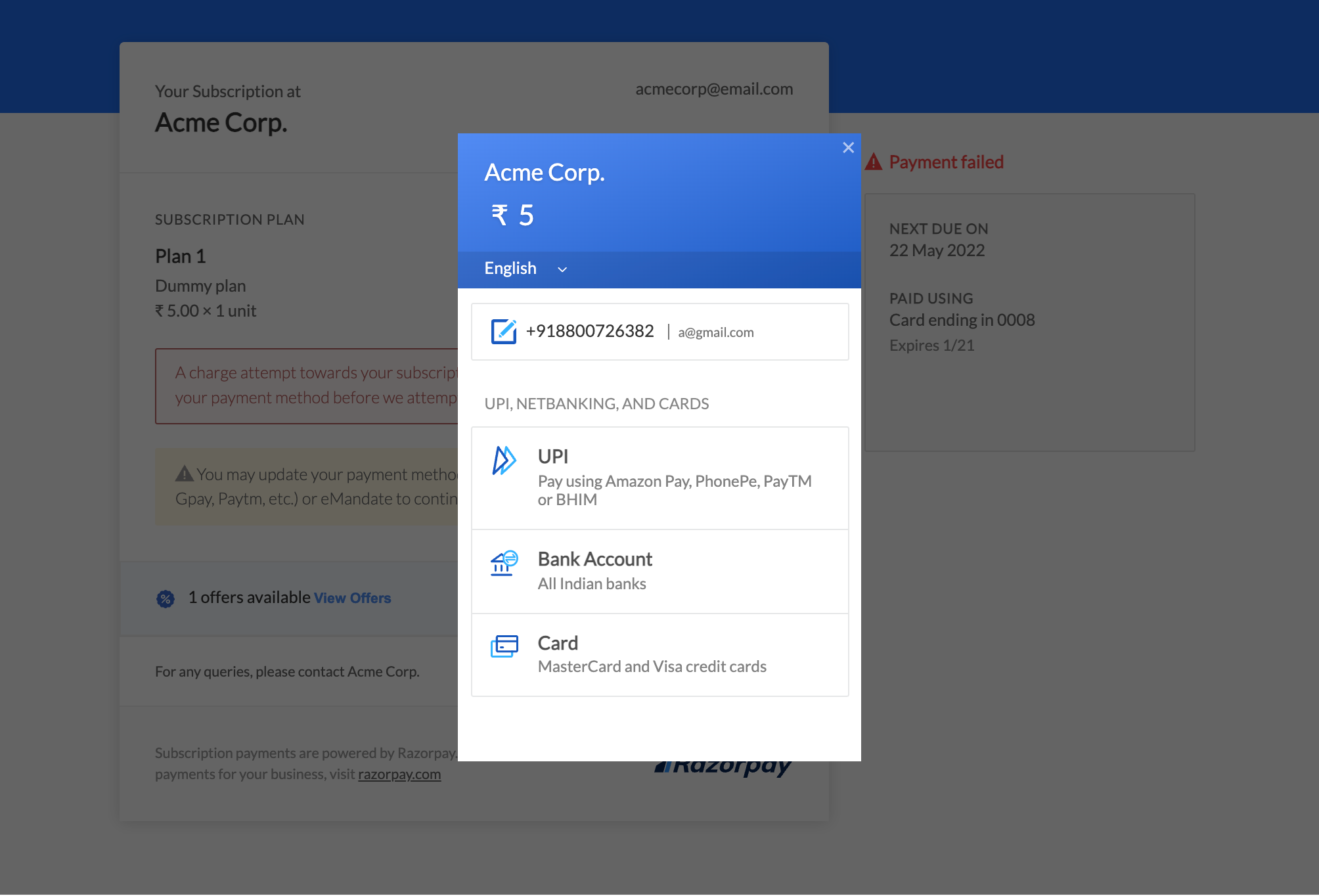Click the 22 May 2022 due date
This screenshot has height=896, width=1319.
937,251
